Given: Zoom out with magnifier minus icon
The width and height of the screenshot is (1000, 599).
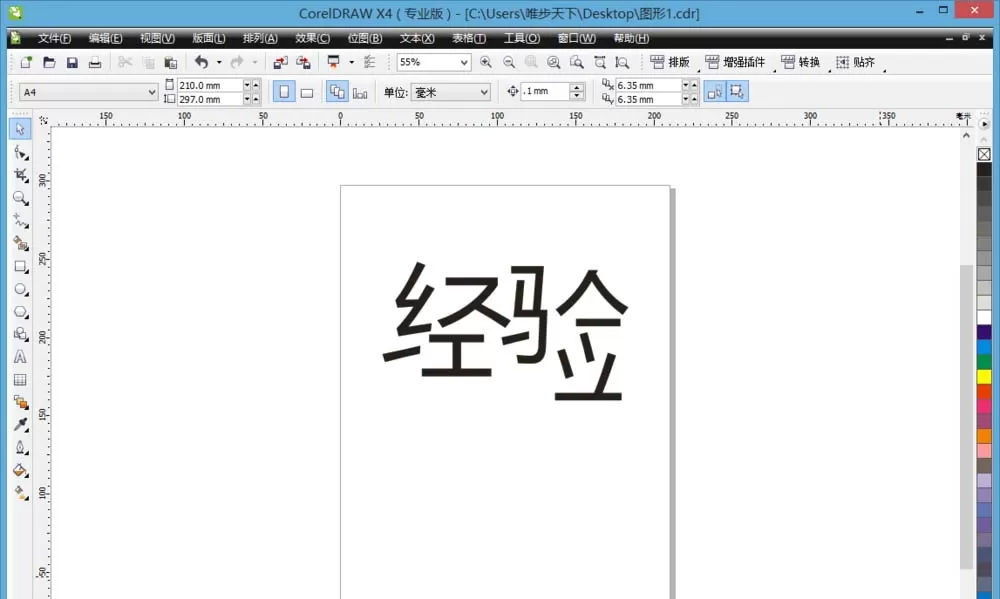Looking at the screenshot, I should 509,62.
